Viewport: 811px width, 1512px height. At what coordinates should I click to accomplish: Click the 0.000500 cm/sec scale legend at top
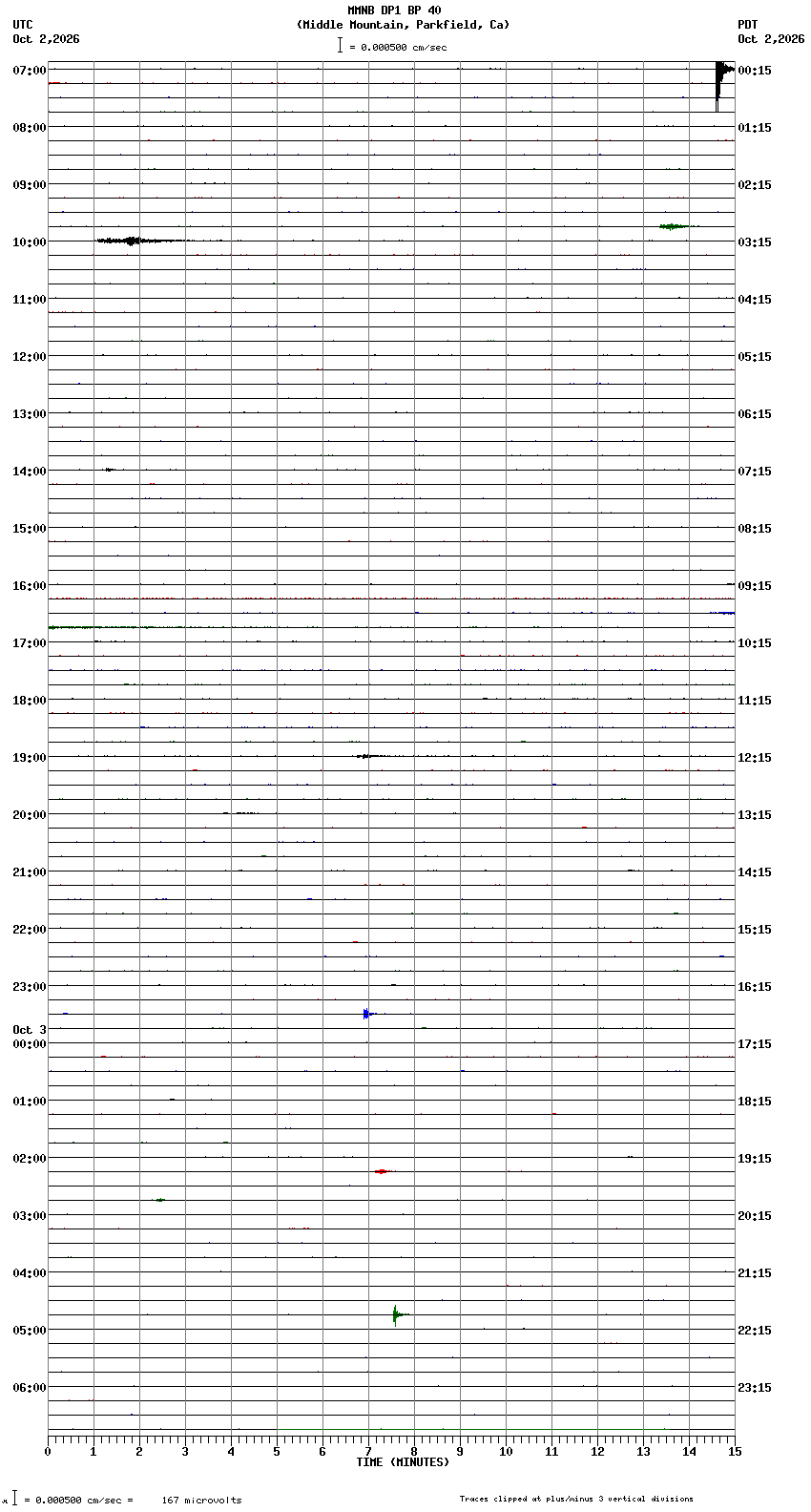[392, 46]
